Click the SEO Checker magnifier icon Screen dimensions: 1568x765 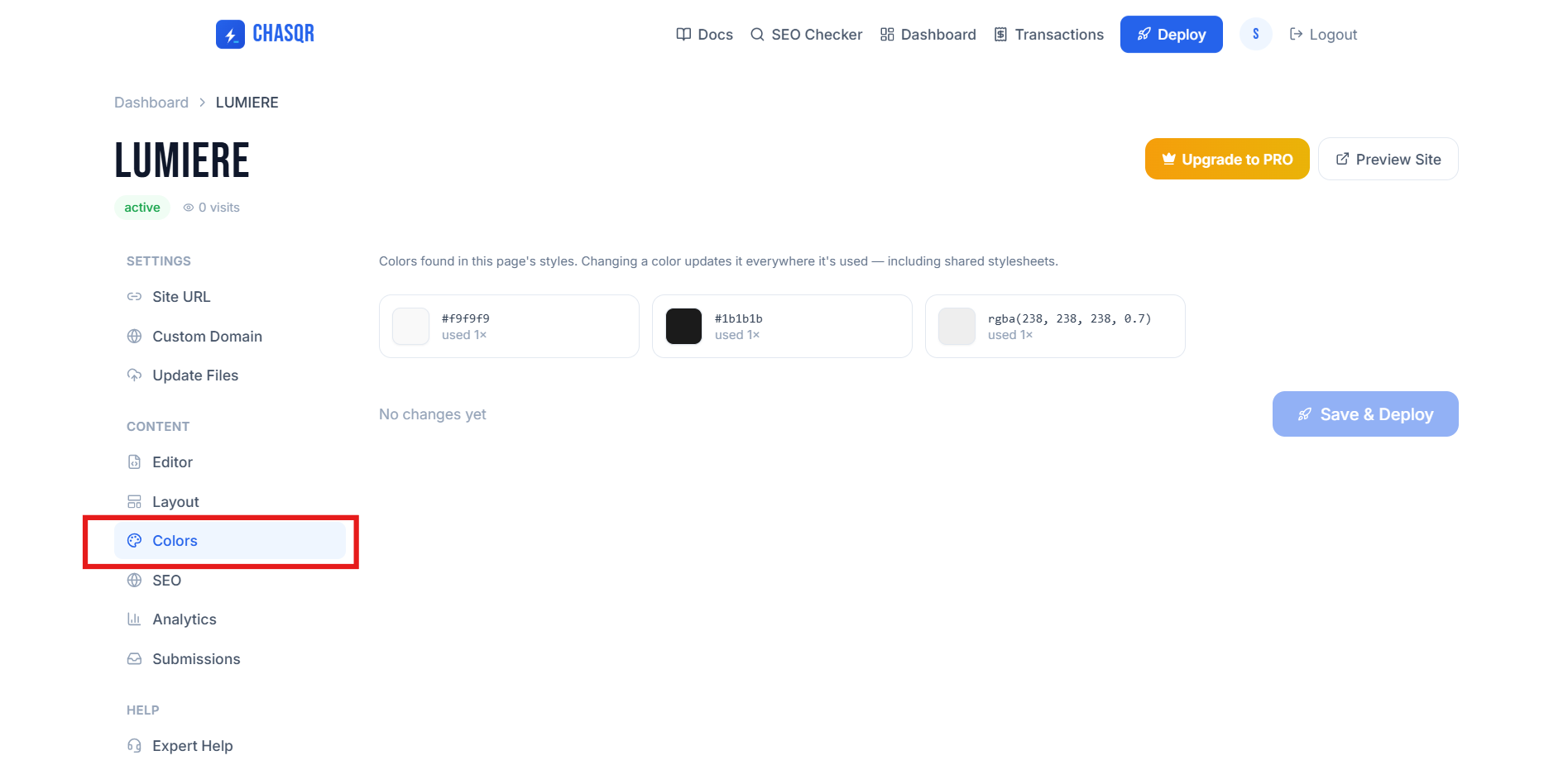coord(757,34)
